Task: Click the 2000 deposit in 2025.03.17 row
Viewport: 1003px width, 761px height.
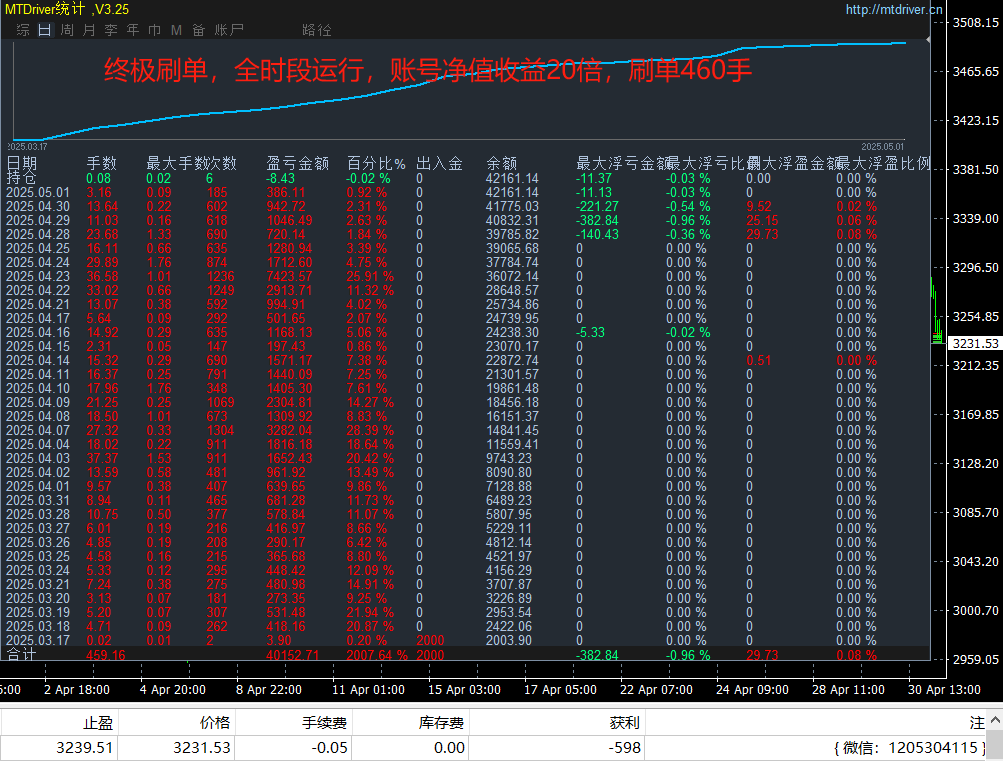Action: 430,640
